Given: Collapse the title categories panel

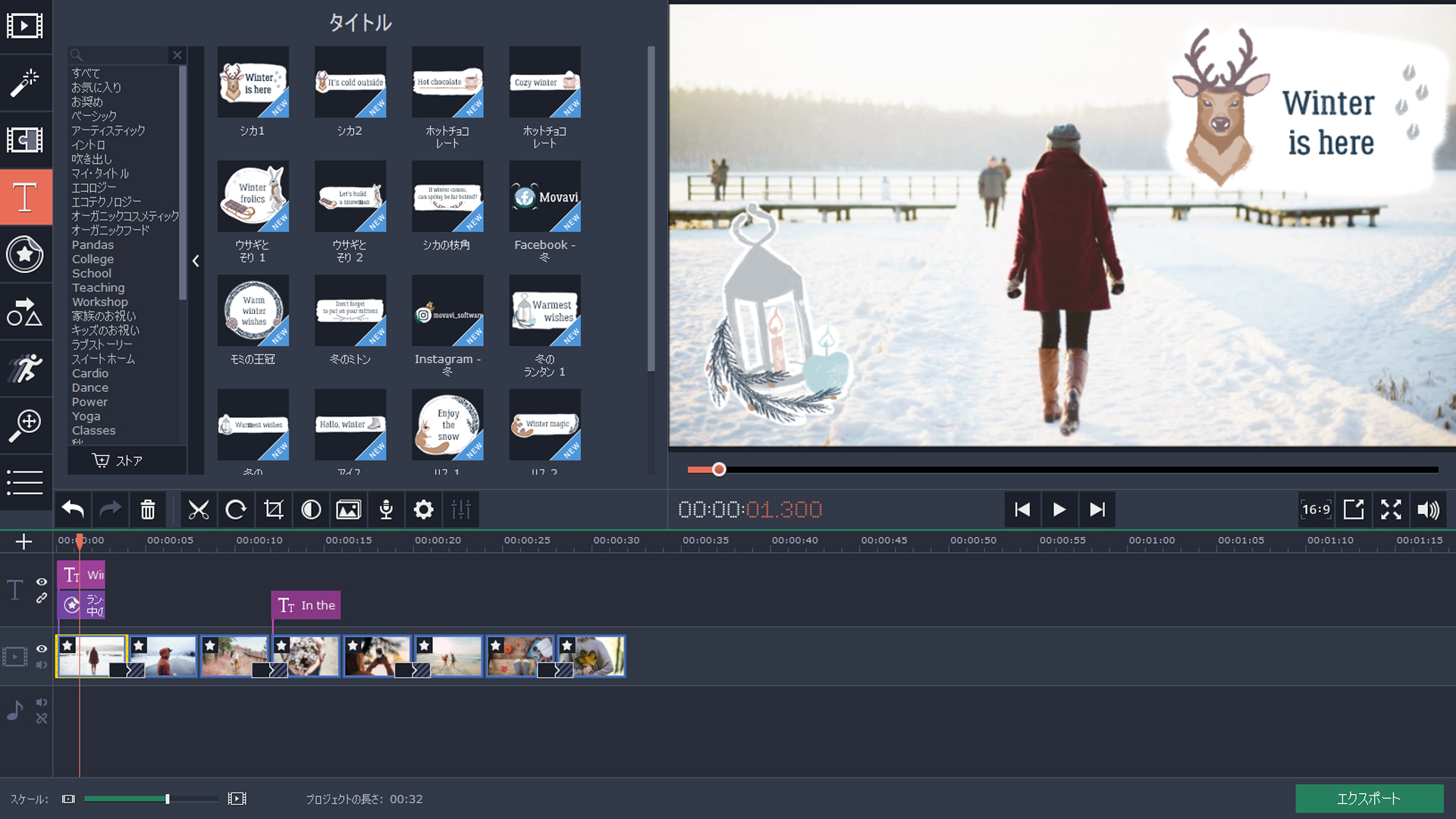Looking at the screenshot, I should coord(196,261).
